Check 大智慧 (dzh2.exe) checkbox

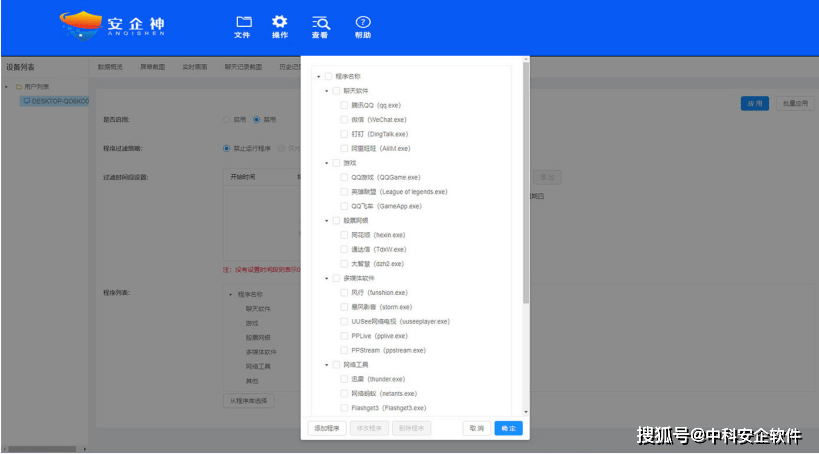pyautogui.click(x=344, y=264)
